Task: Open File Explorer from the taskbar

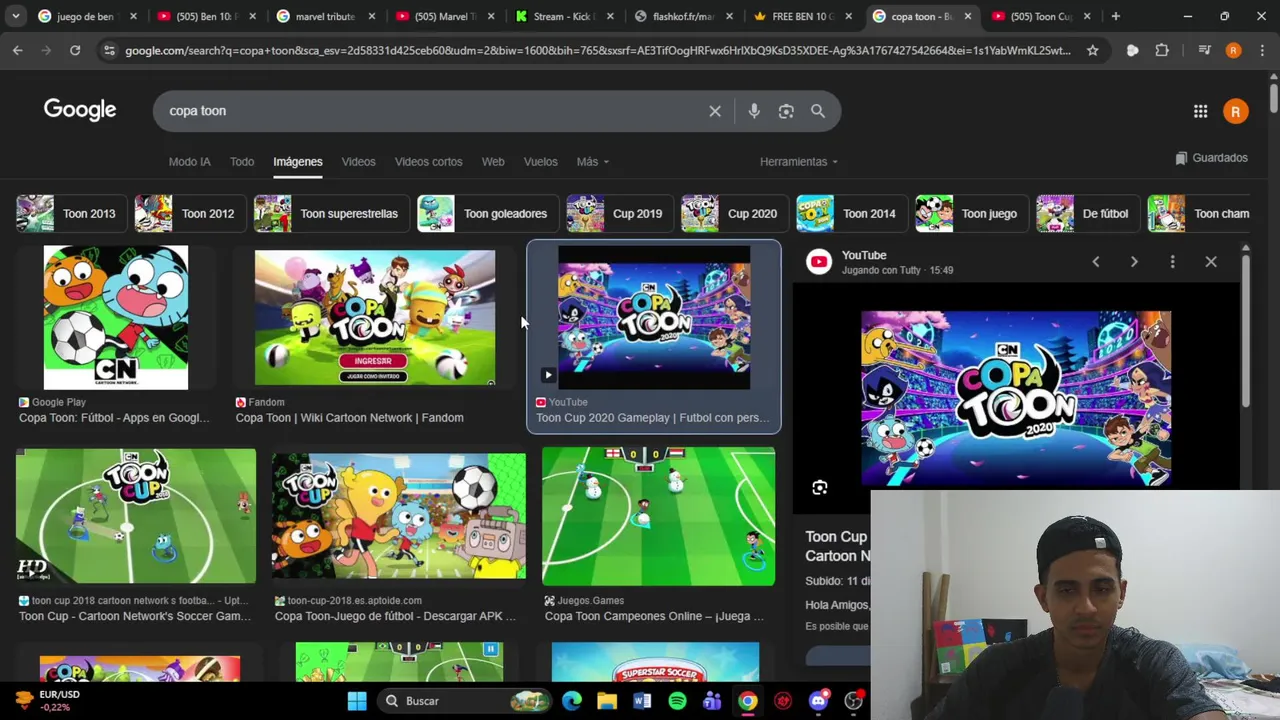Action: (x=607, y=701)
